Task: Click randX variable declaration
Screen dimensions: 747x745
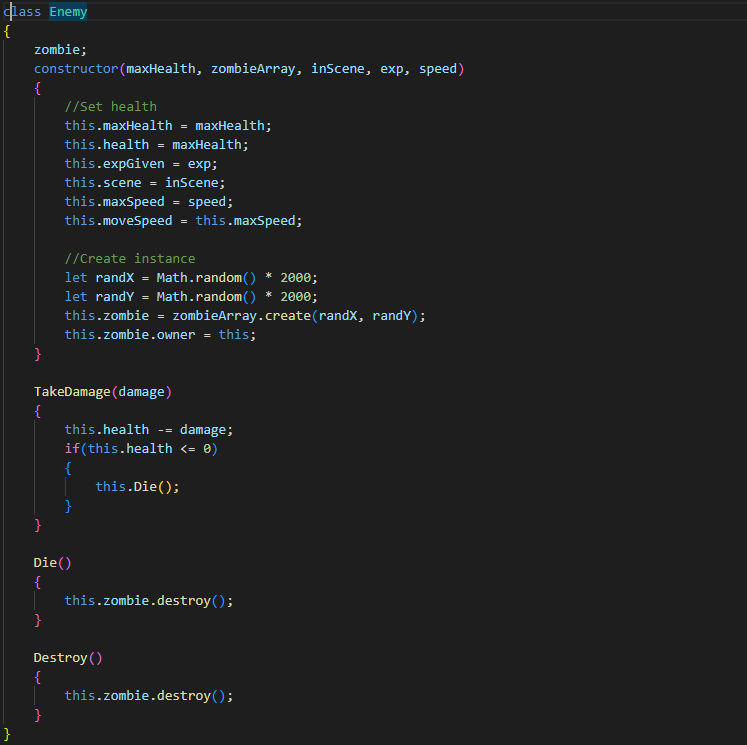Action: point(191,278)
